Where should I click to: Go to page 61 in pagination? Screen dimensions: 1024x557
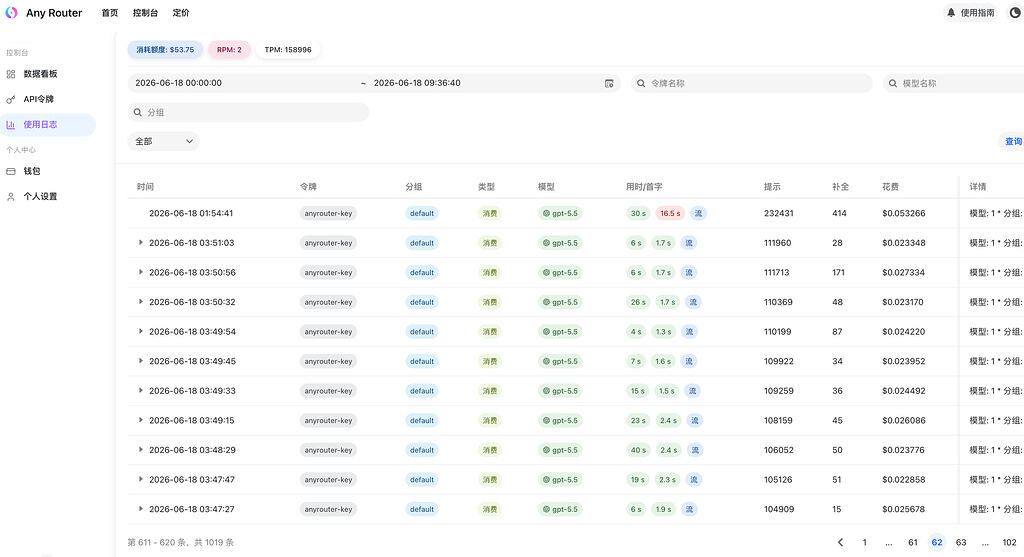pos(913,543)
